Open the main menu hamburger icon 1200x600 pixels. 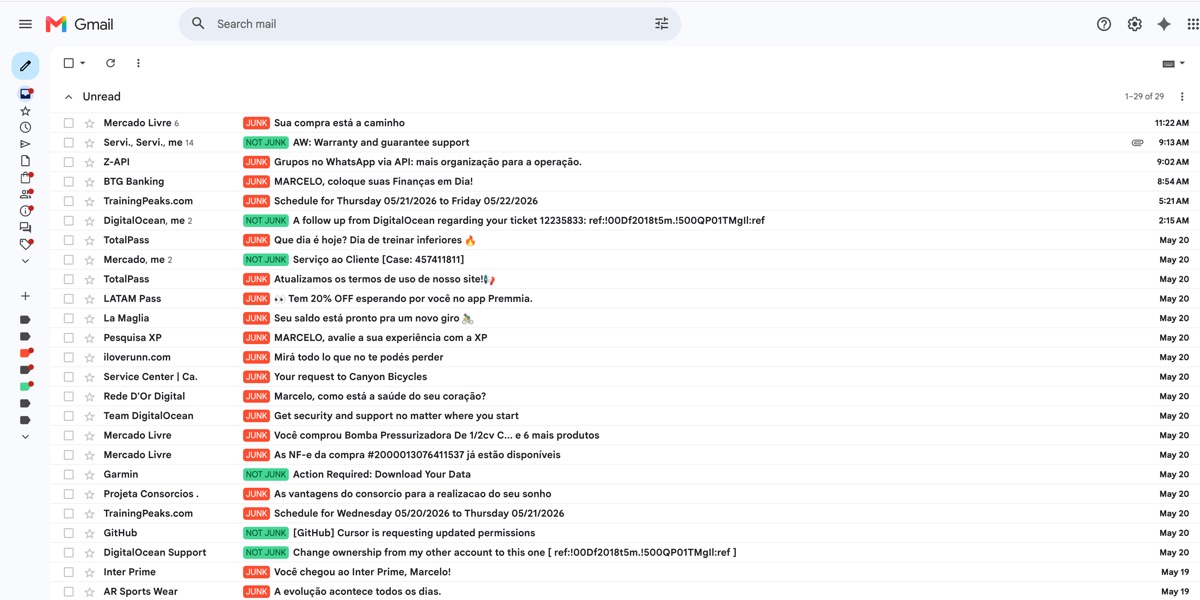click(x=25, y=24)
